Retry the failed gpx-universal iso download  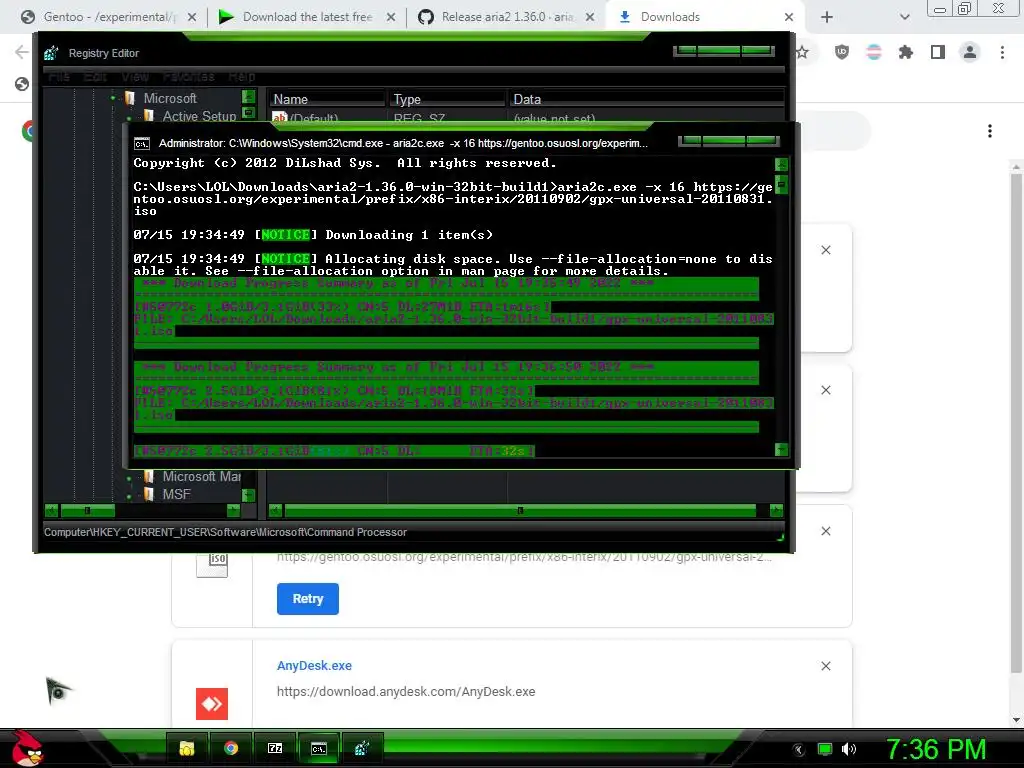[308, 599]
